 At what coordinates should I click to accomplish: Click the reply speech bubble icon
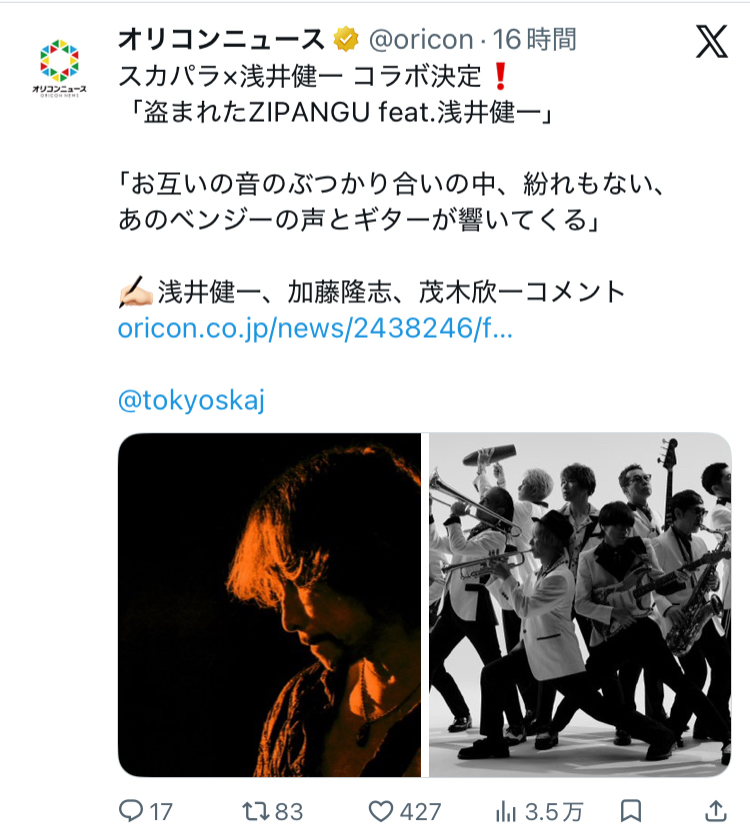[130, 811]
